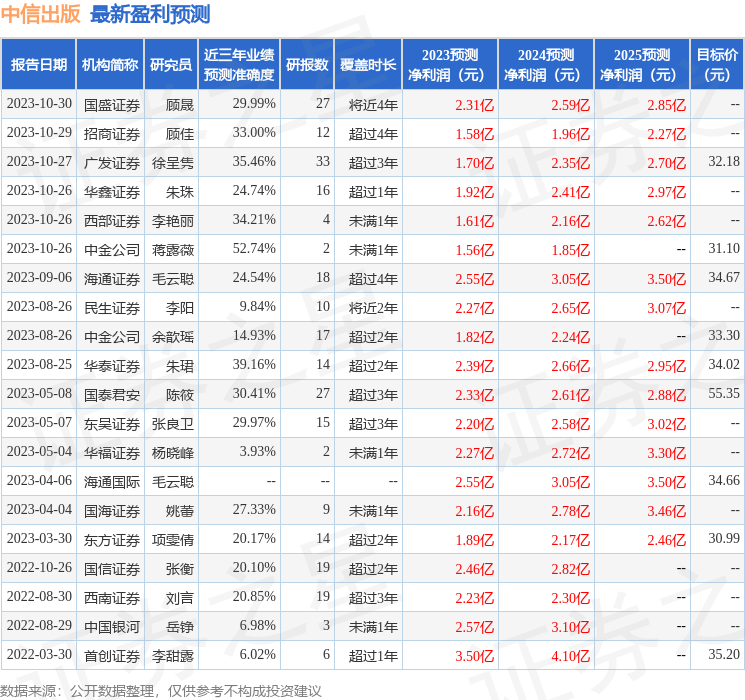Click institution 中国银河
This screenshot has height=700, width=745.
(112, 626)
